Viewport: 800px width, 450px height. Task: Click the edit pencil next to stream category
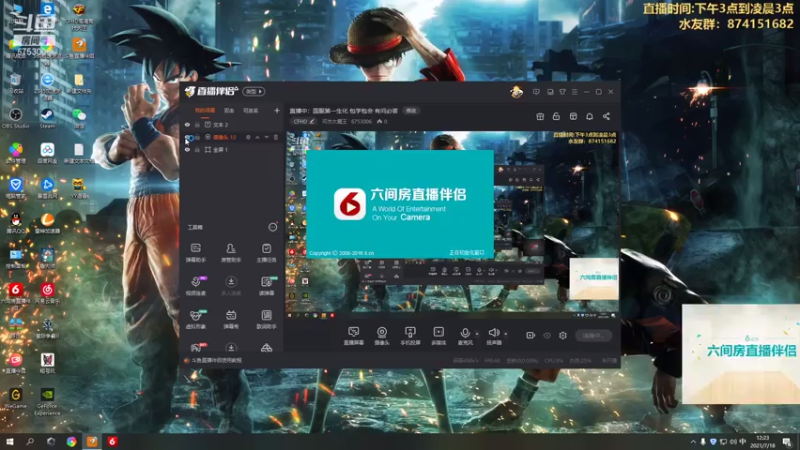[312, 121]
